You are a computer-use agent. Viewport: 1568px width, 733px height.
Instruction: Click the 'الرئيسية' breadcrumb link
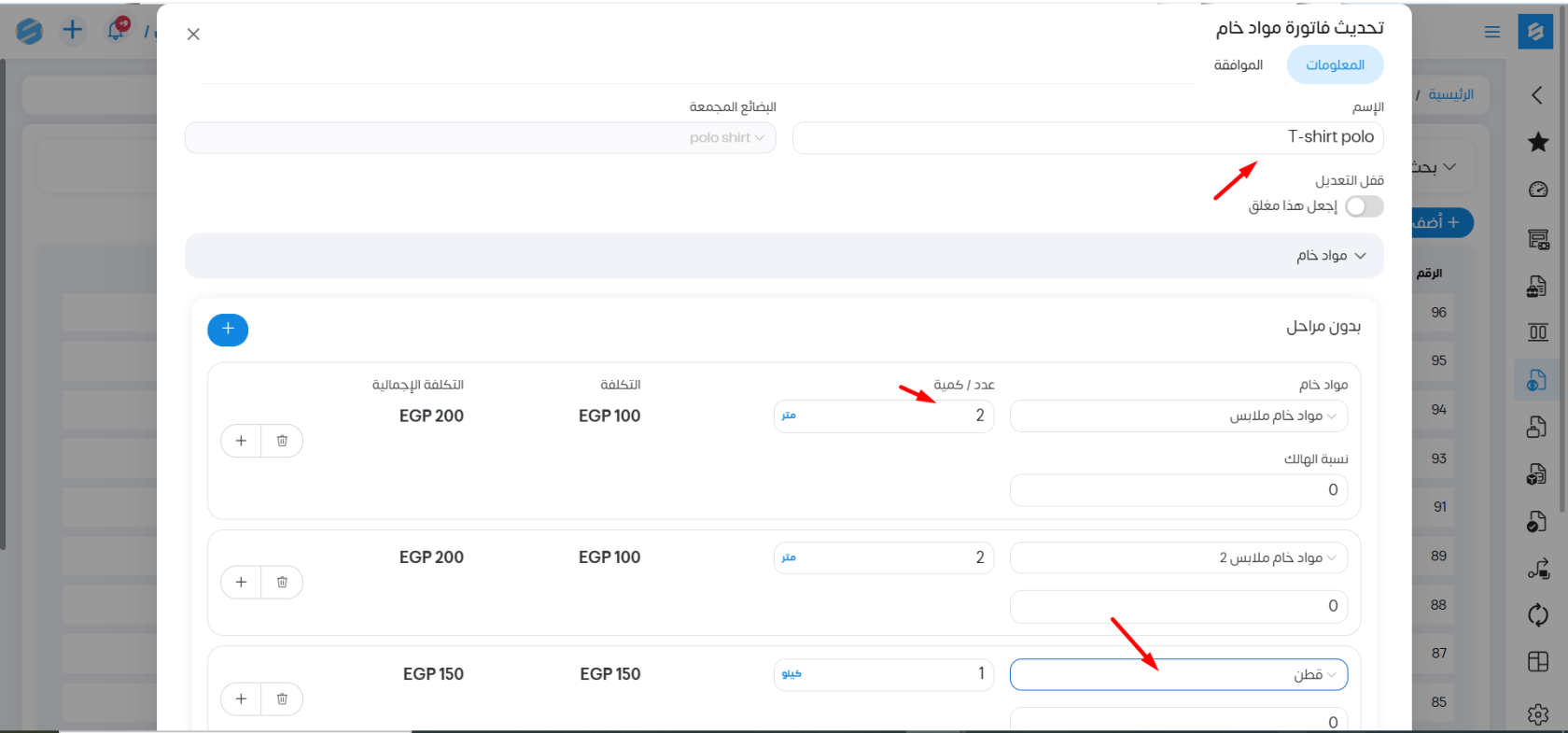click(1450, 94)
